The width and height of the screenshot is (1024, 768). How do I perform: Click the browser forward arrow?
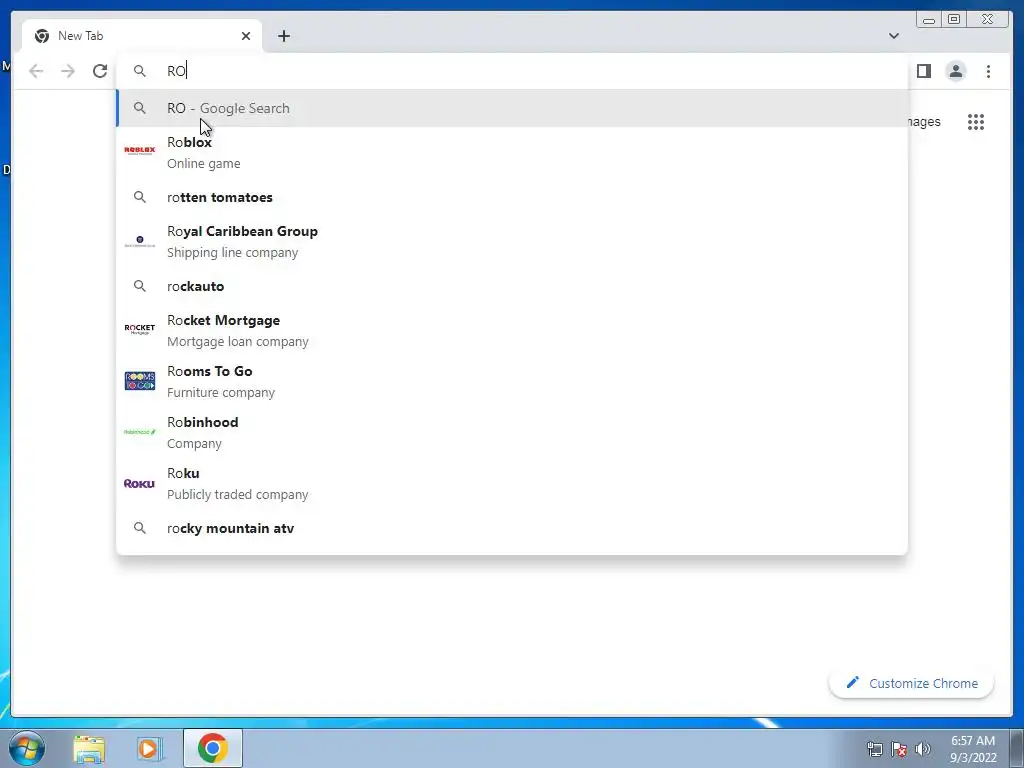68,71
